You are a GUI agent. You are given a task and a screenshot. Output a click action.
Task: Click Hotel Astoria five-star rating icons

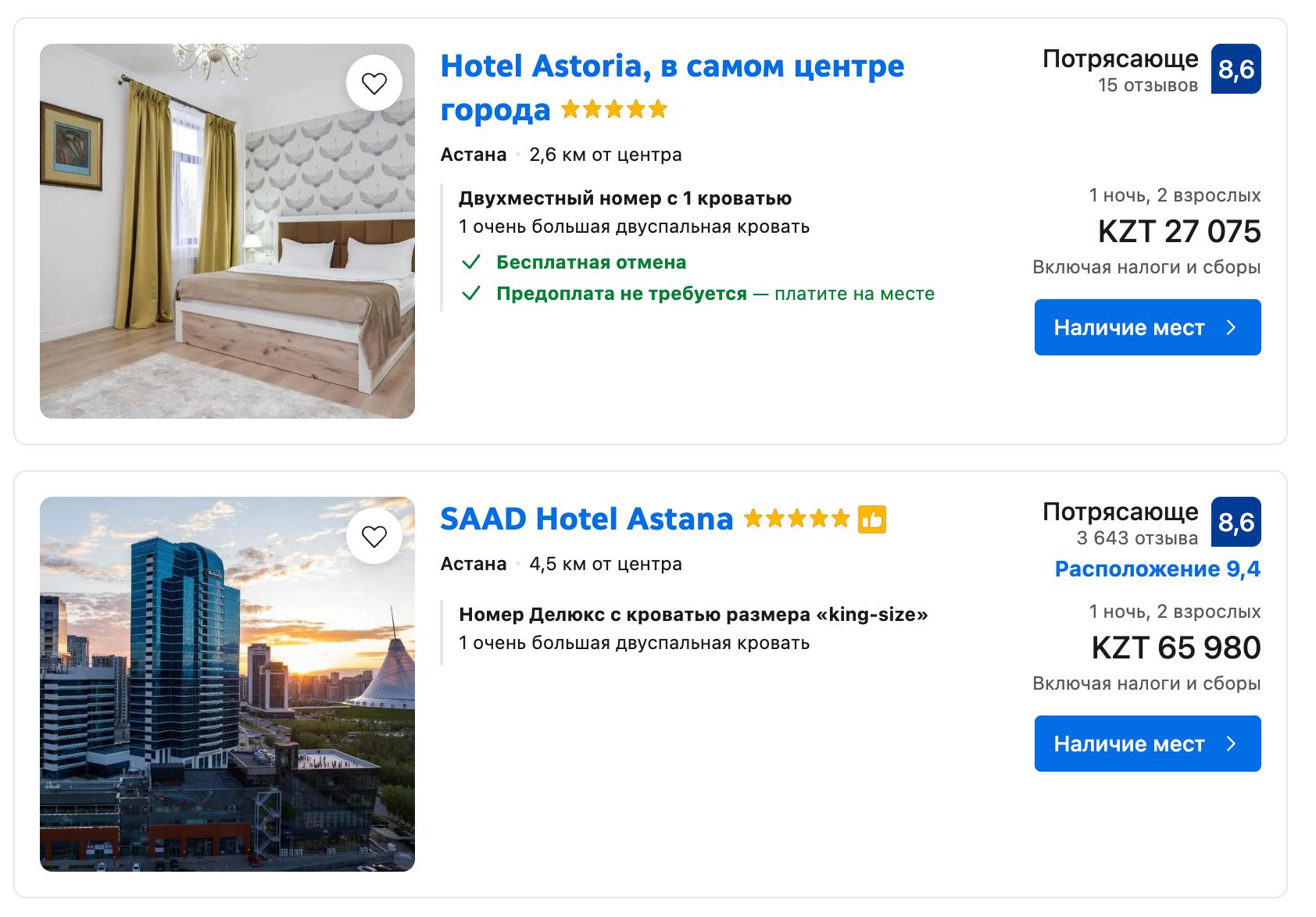pos(614,109)
